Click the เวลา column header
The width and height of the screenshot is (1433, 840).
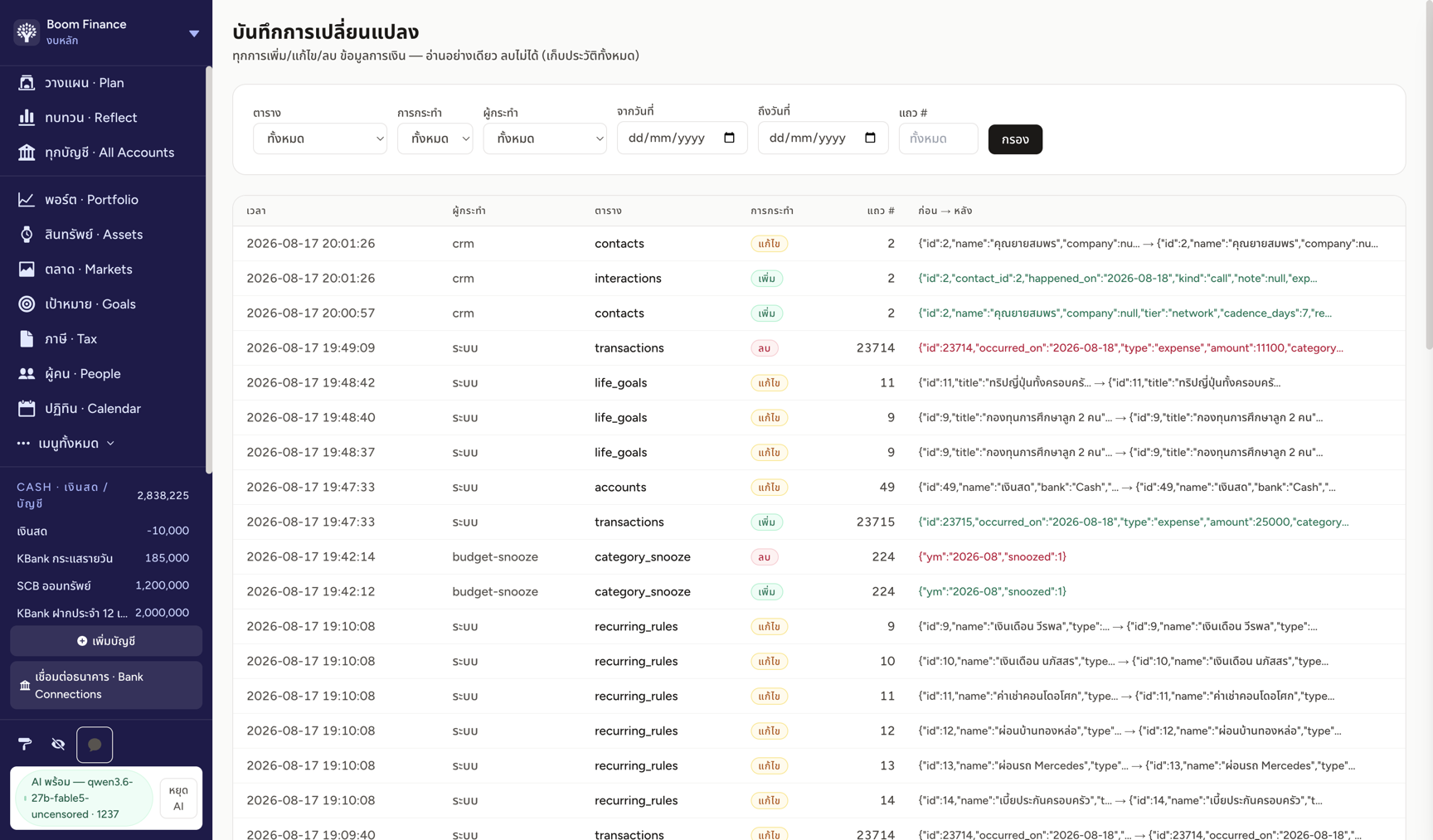click(256, 211)
